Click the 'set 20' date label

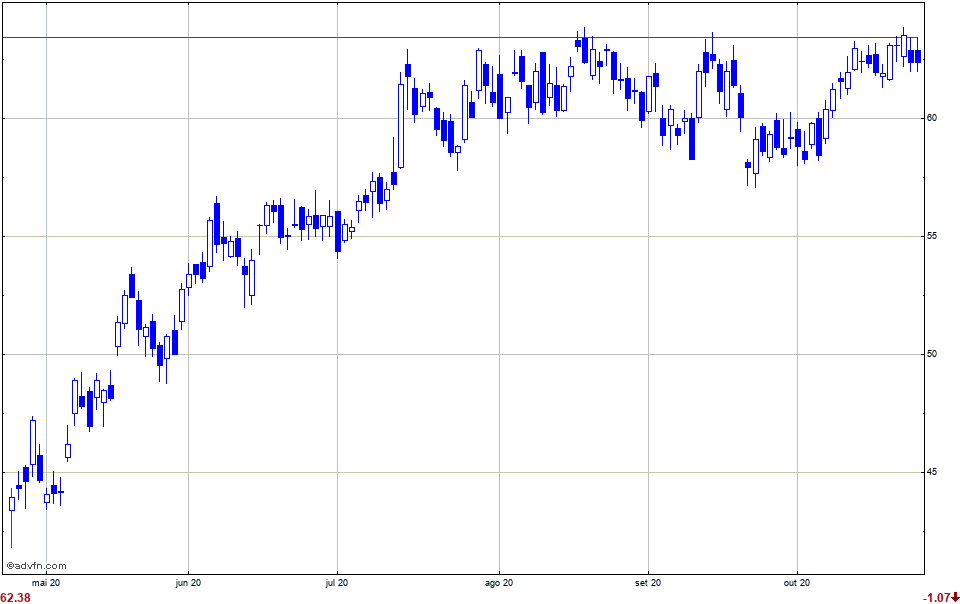tap(648, 583)
